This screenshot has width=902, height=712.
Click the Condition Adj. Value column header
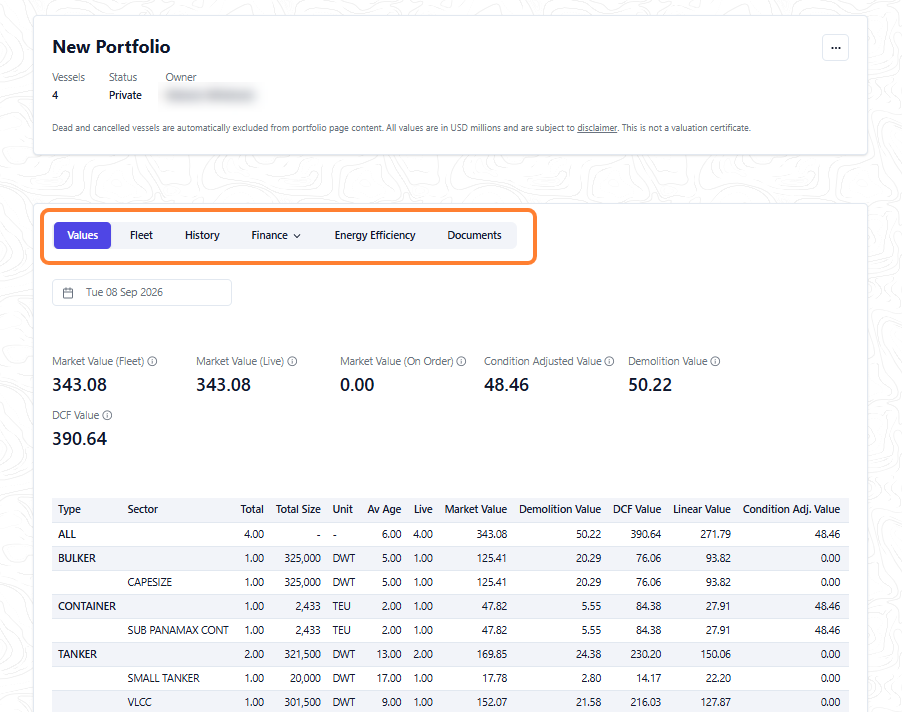click(791, 510)
